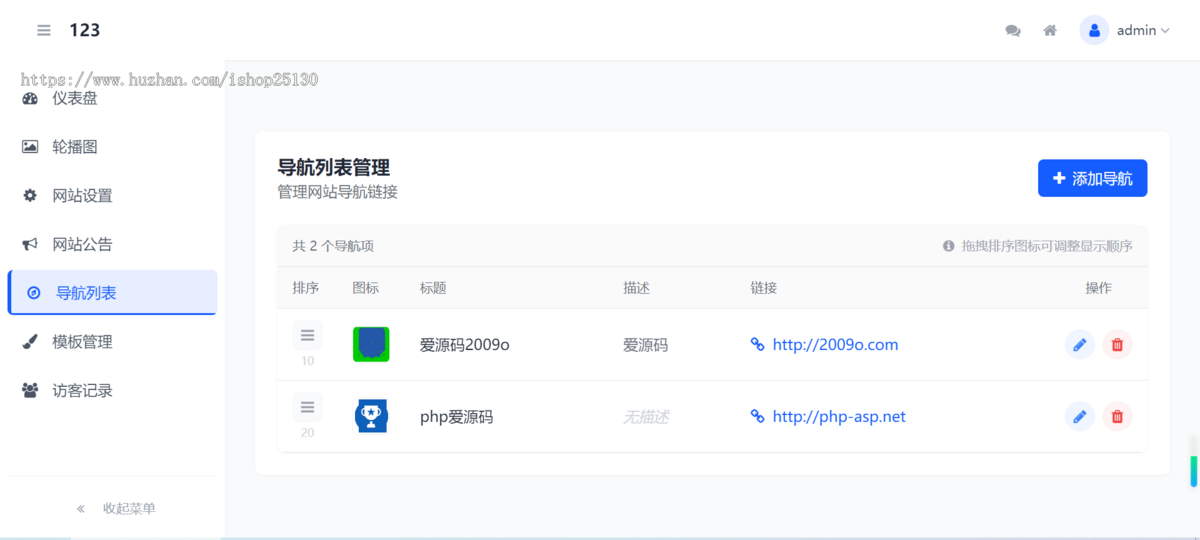The image size is (1200, 540).
Task: Go to site home icon
Action: coord(1050,31)
